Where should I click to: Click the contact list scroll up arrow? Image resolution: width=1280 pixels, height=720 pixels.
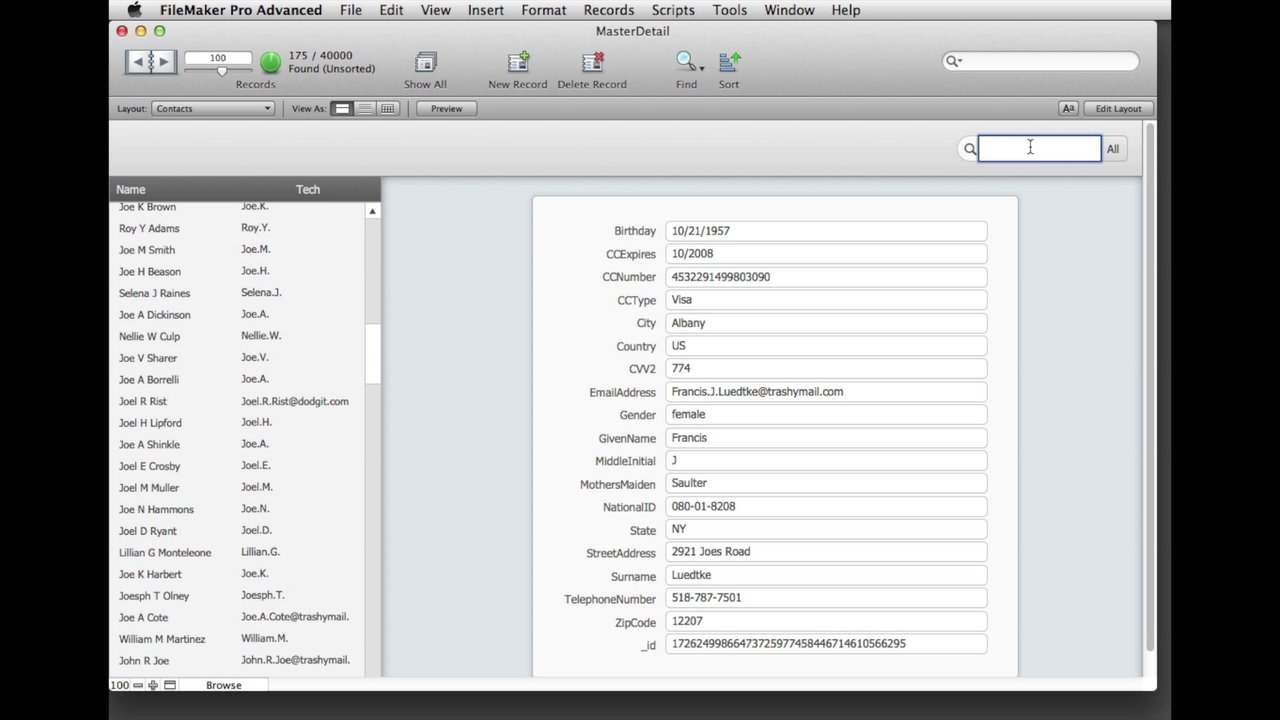[372, 211]
